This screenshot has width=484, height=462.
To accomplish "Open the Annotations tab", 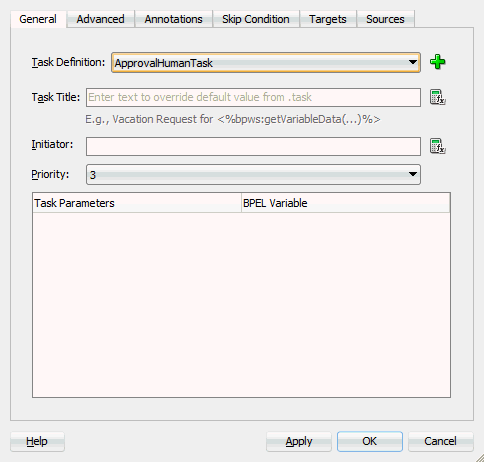I will point(173,19).
